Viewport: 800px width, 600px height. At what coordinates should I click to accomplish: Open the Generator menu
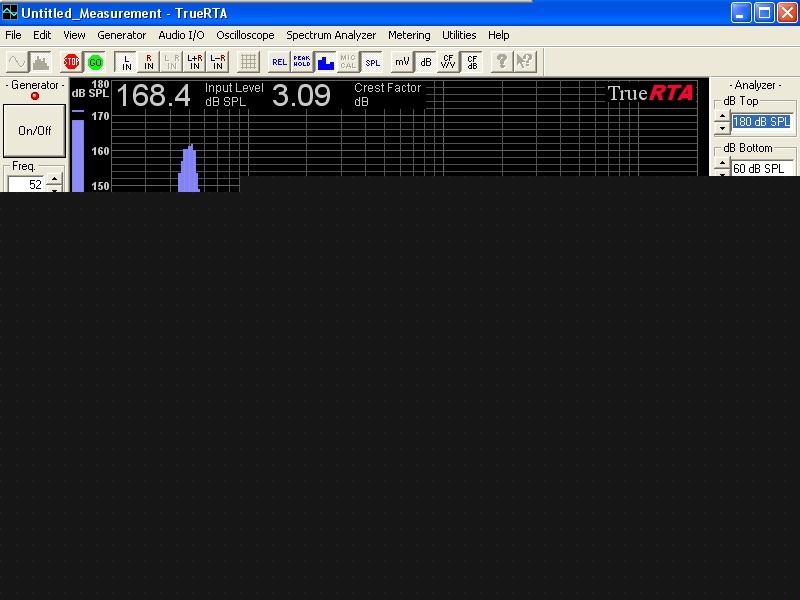[121, 35]
